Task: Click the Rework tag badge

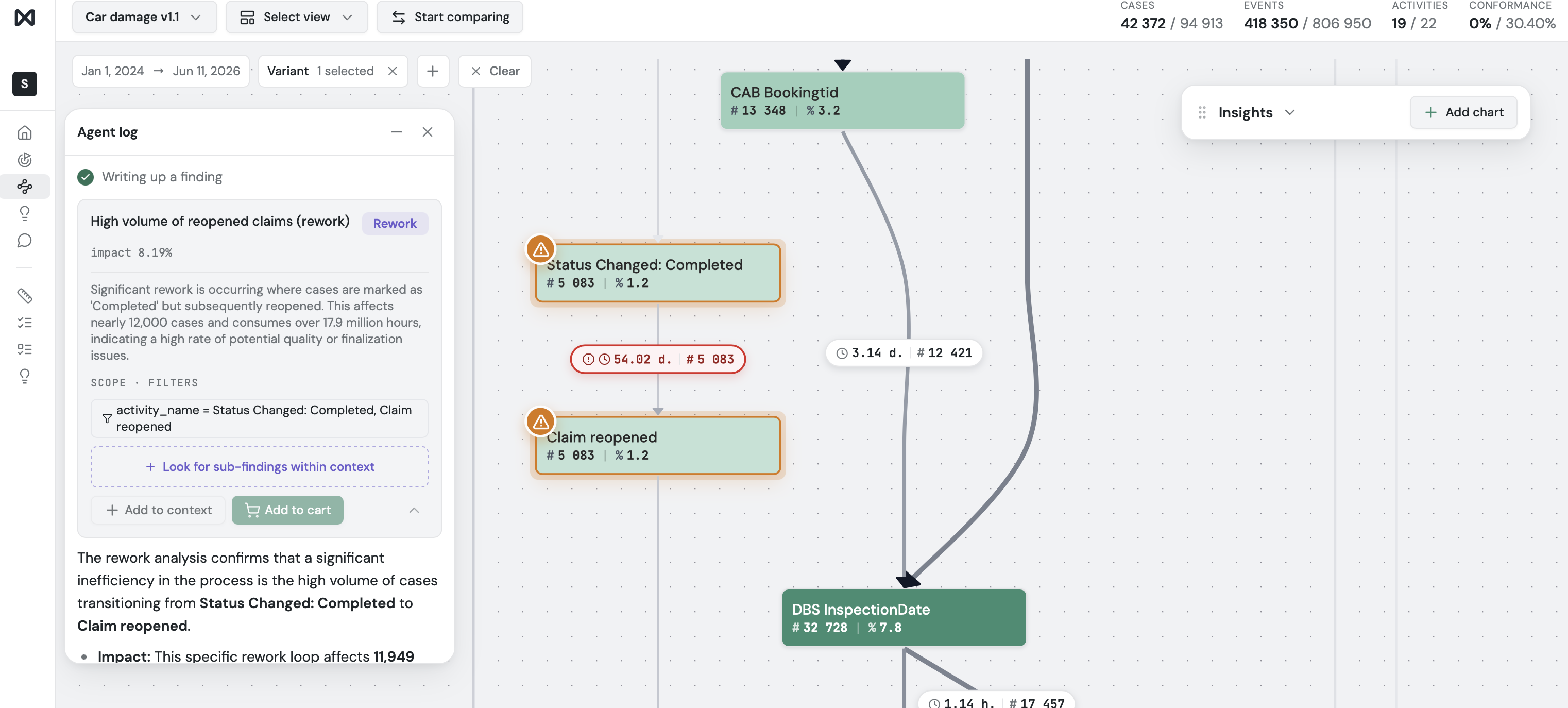Action: (x=395, y=224)
